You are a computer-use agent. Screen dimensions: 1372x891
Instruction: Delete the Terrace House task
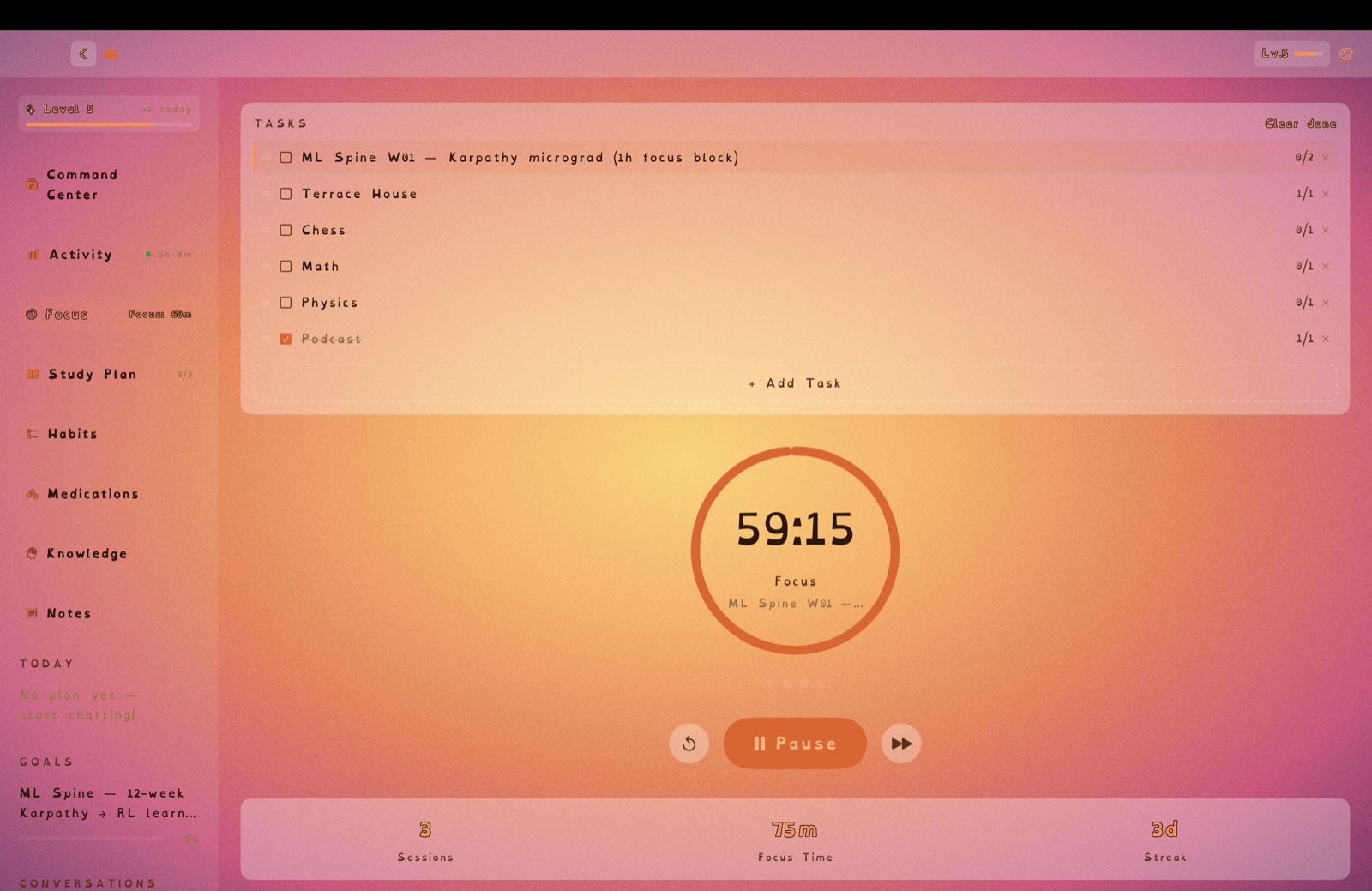(1326, 194)
